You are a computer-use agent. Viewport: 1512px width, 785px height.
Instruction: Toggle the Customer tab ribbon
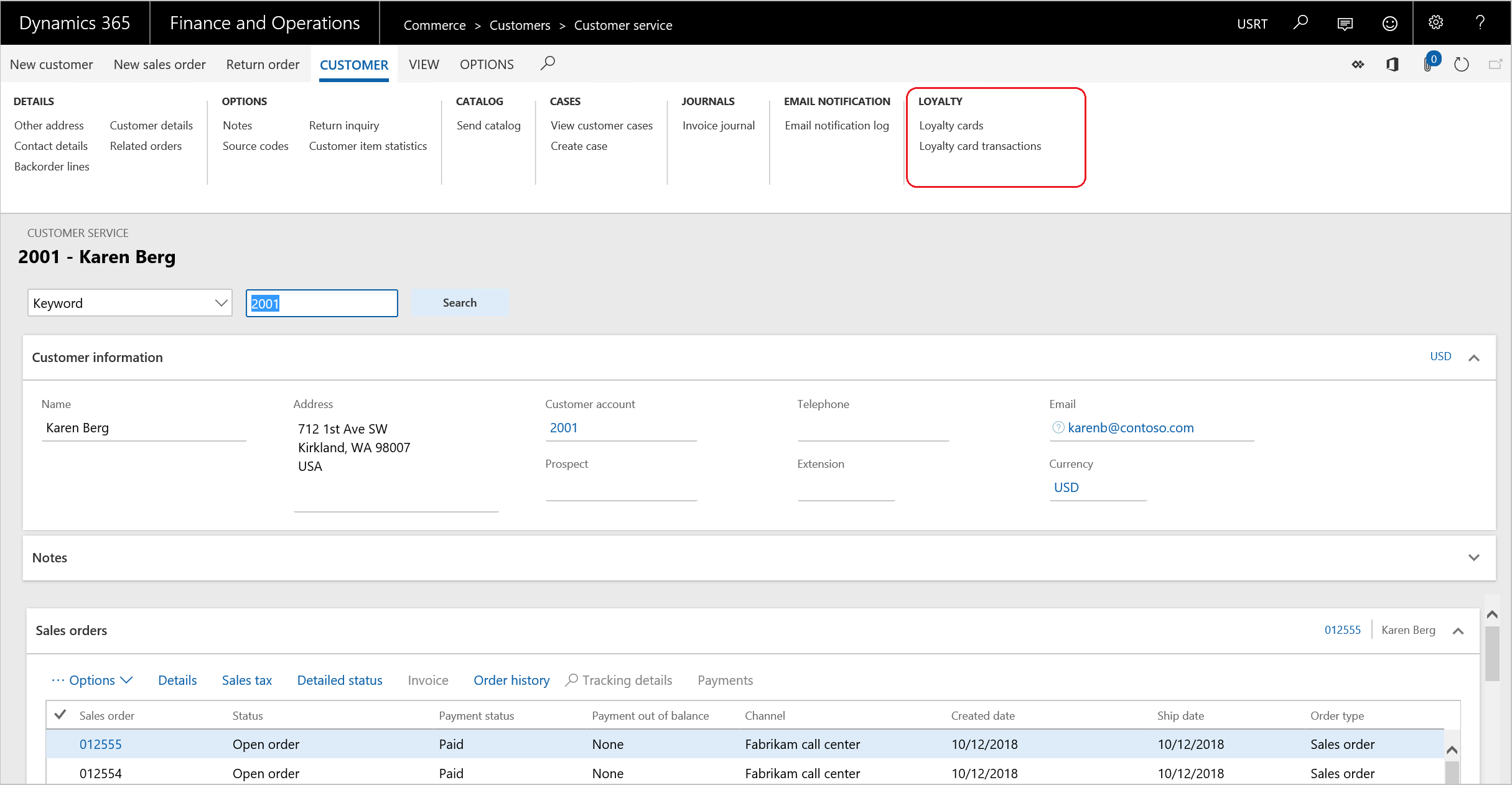(353, 63)
